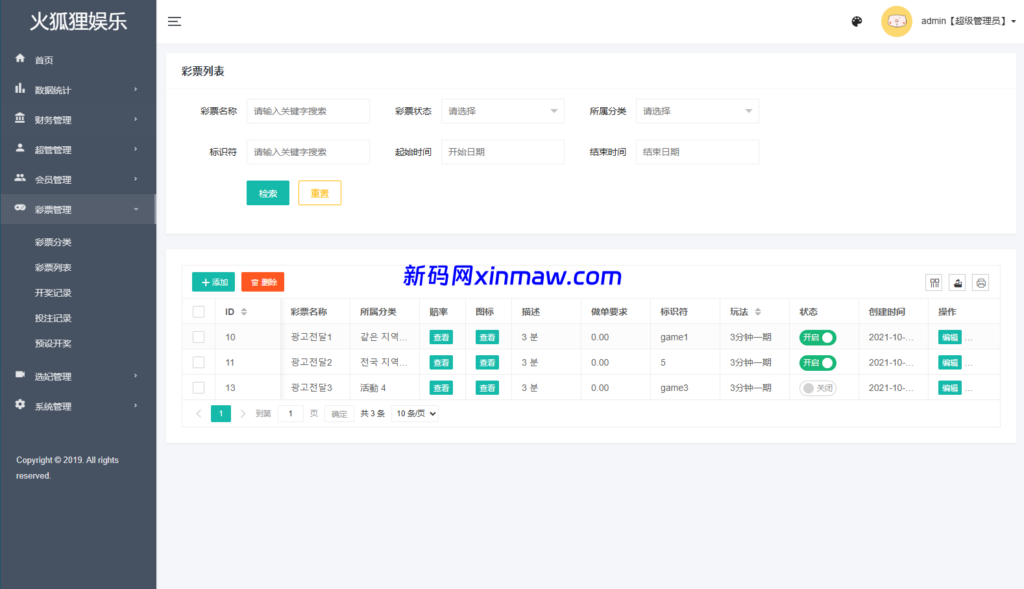The width and height of the screenshot is (1024, 589).
Task: Collapse sidebar with the hamburger menu icon
Action: [x=174, y=22]
